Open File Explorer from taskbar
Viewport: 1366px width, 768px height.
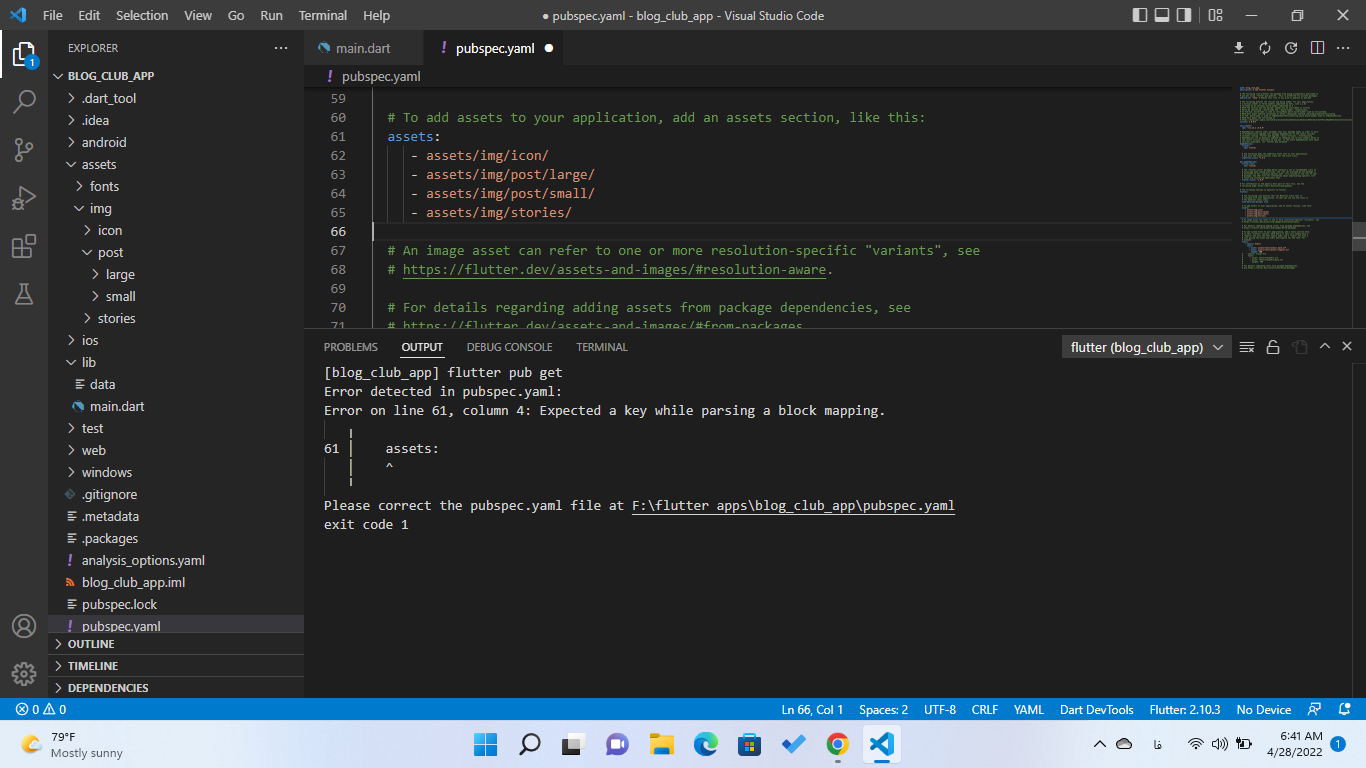pos(662,744)
